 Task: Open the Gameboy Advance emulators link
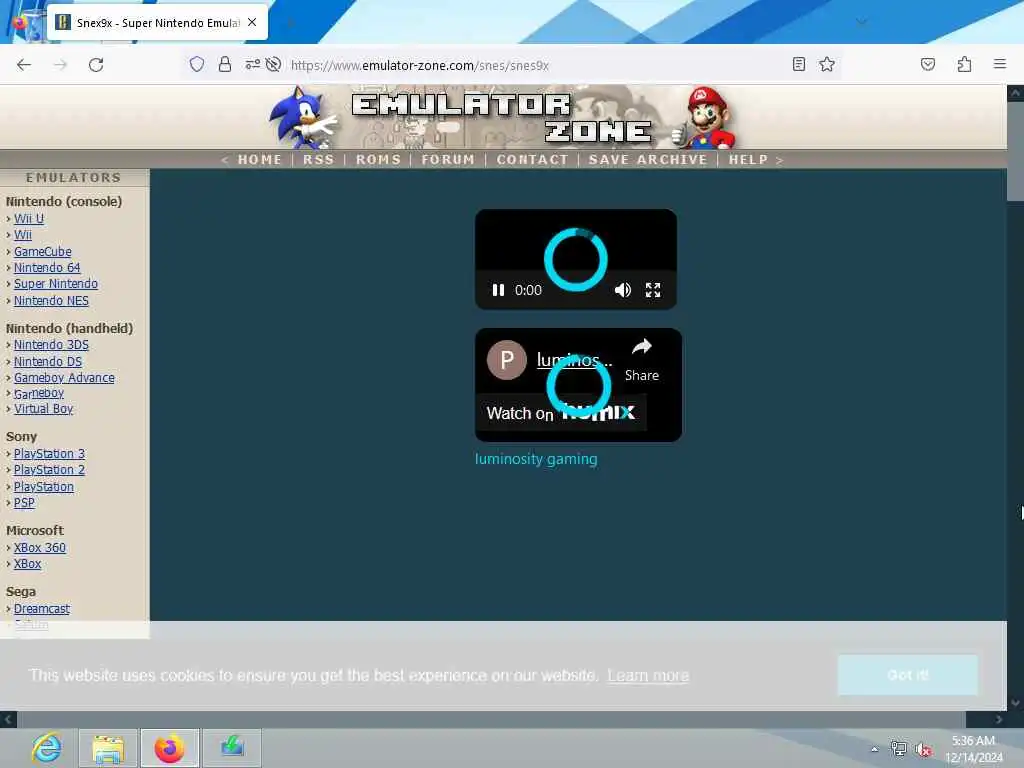tap(64, 377)
